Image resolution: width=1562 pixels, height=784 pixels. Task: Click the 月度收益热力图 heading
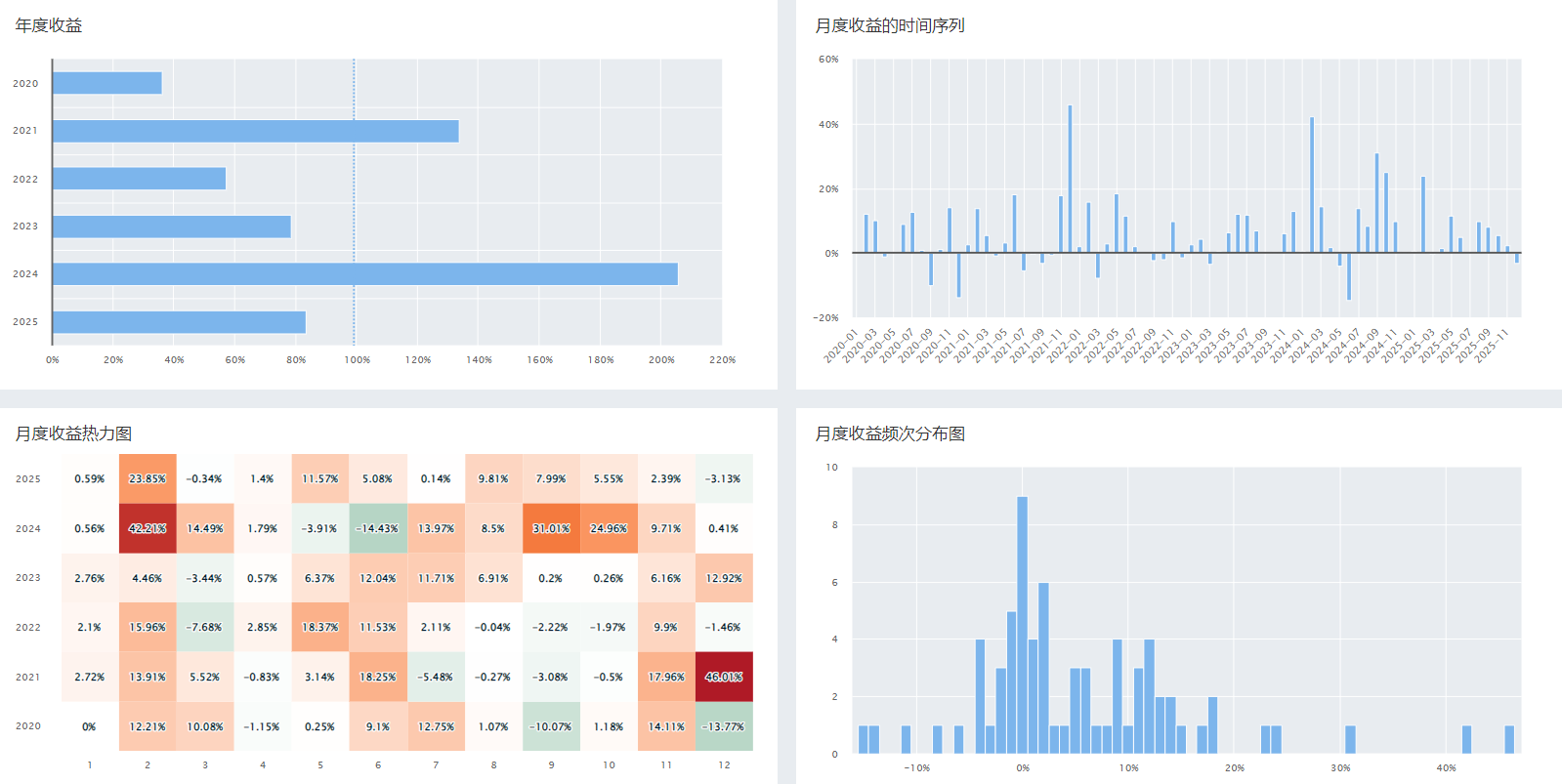tap(73, 433)
